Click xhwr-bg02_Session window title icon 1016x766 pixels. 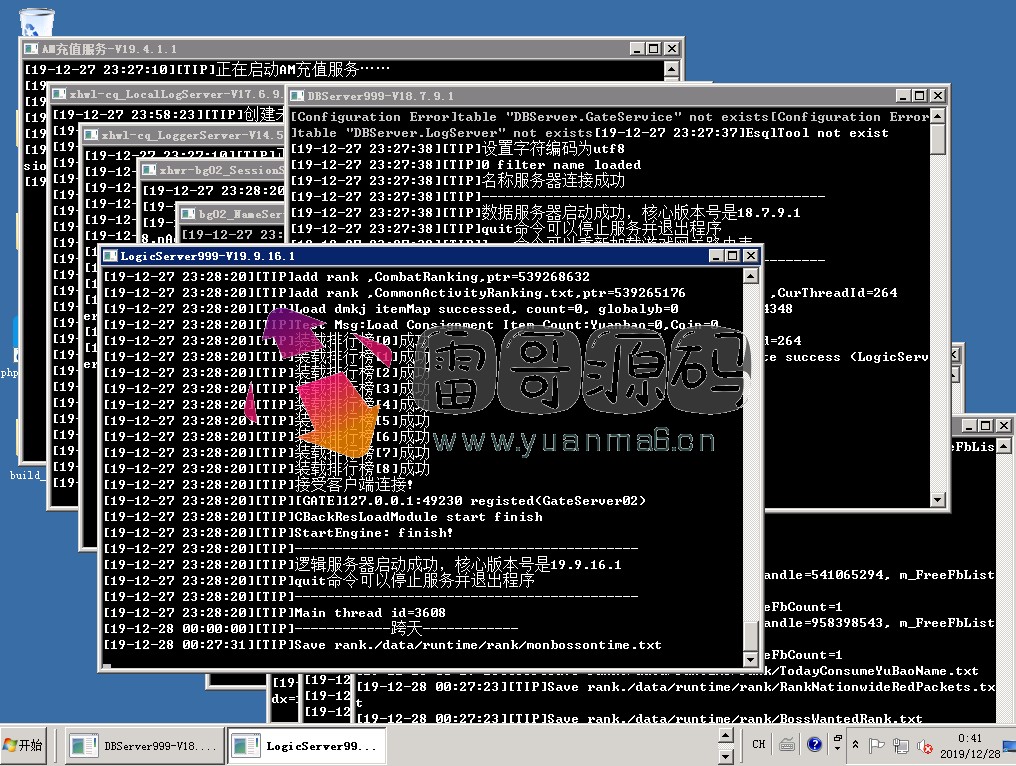(149, 170)
